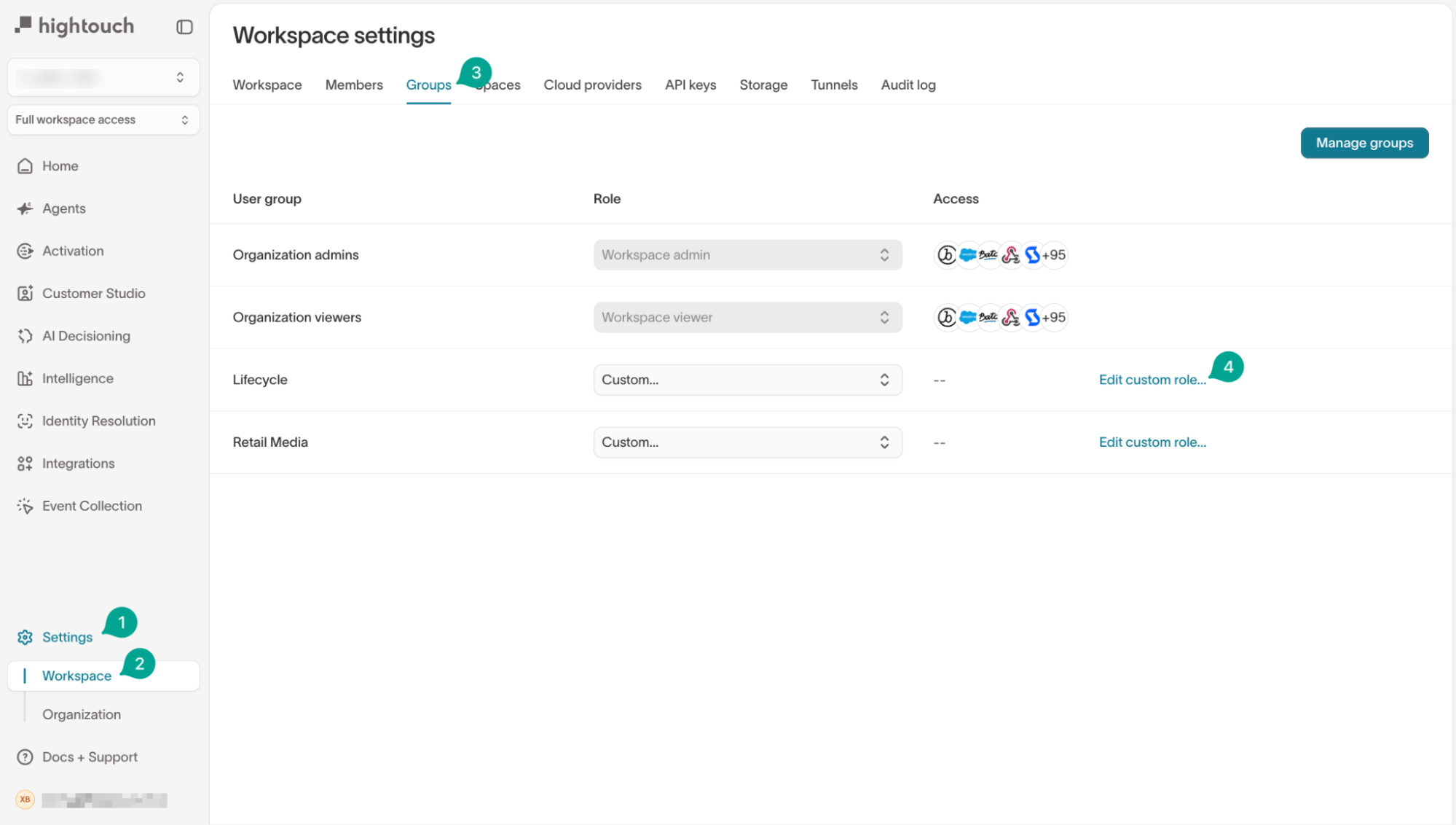Click the +95 access badge for Organization admins

pyautogui.click(x=1053, y=255)
